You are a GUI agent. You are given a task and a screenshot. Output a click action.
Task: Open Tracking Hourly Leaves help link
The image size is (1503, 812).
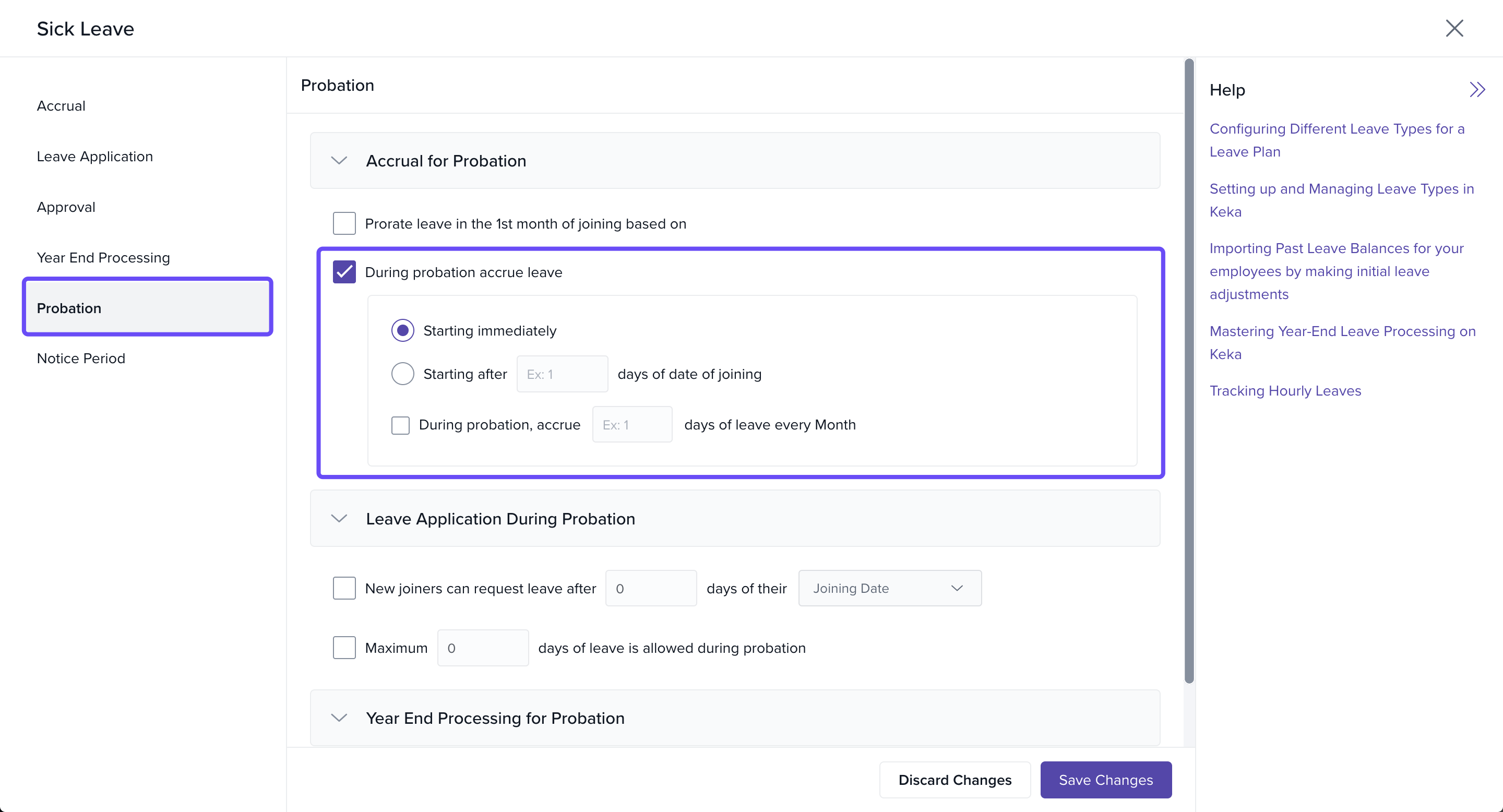1285,391
